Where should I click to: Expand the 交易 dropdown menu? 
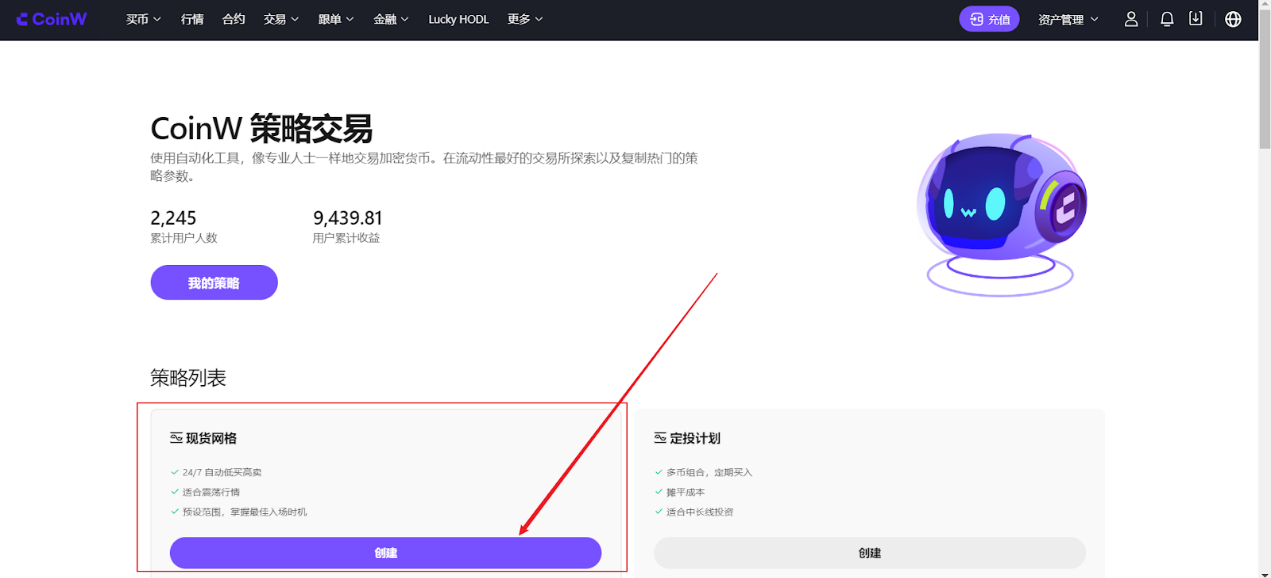(x=281, y=19)
